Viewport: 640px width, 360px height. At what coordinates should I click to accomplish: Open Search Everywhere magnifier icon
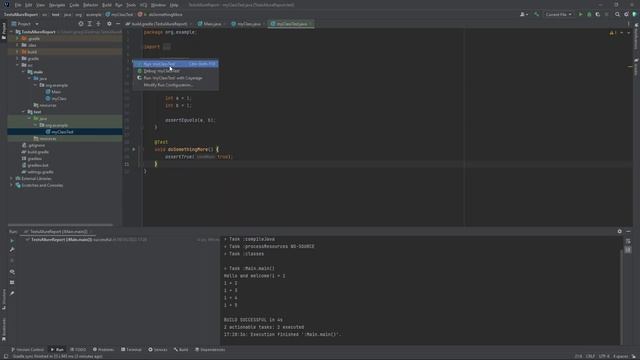(x=617, y=14)
